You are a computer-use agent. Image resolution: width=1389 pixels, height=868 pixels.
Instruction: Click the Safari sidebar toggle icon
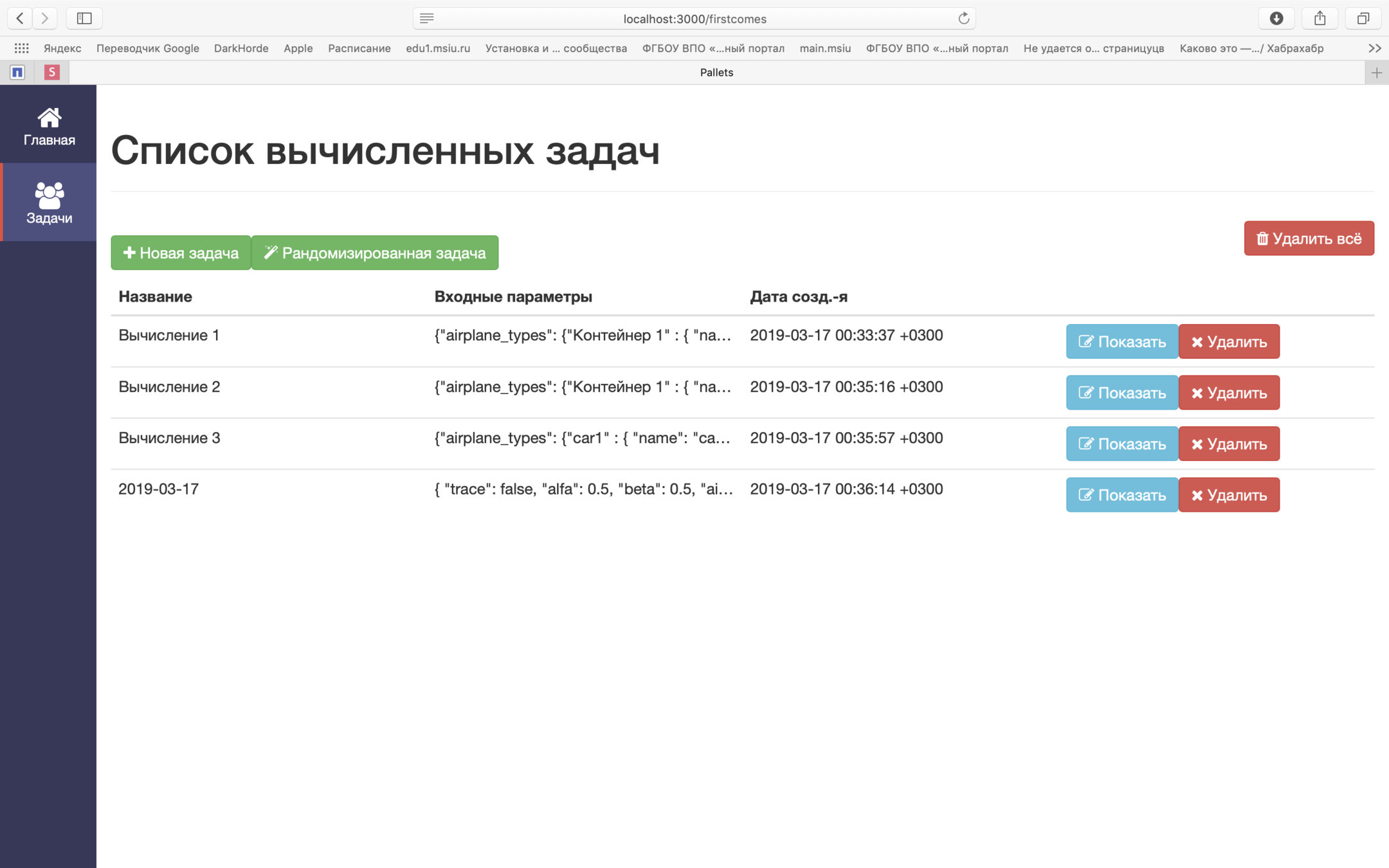click(x=84, y=19)
